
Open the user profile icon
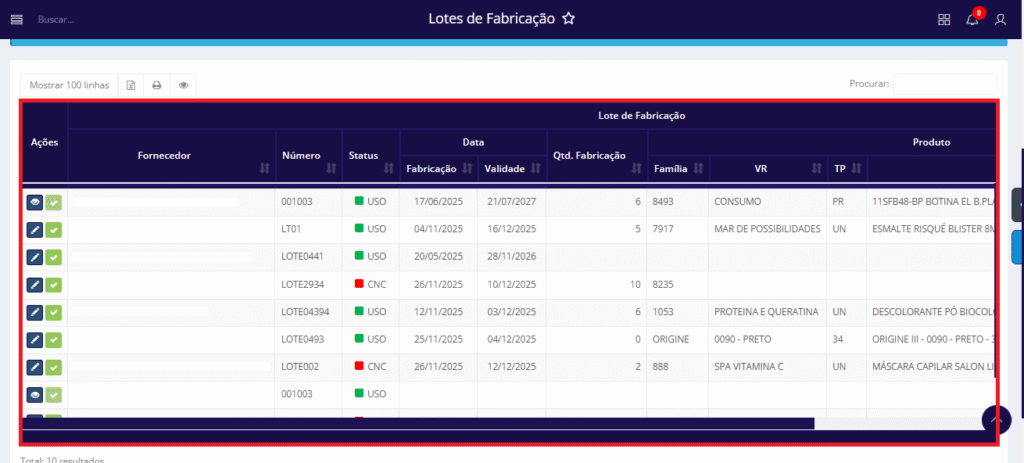point(1000,20)
